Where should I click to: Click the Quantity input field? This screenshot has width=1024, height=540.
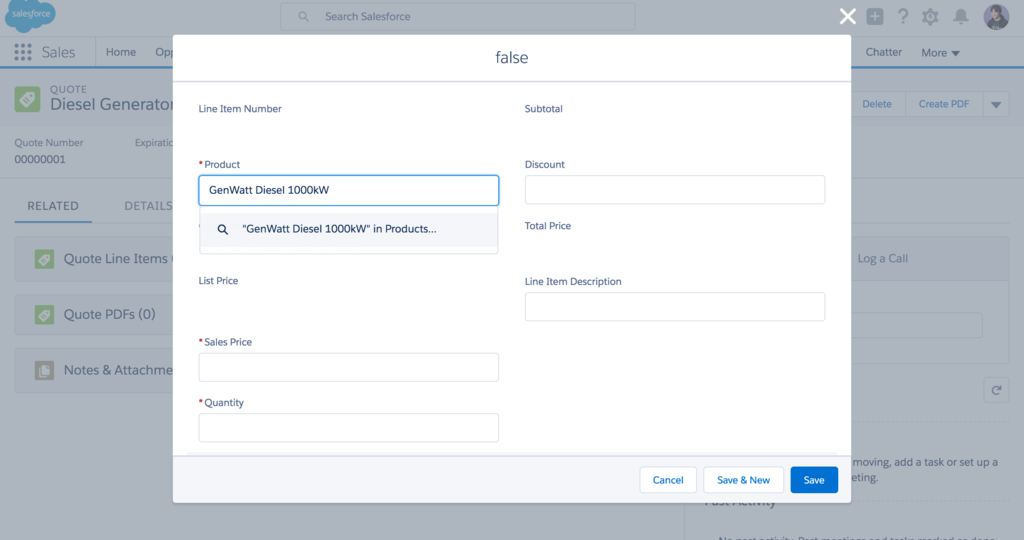pyautogui.click(x=349, y=428)
